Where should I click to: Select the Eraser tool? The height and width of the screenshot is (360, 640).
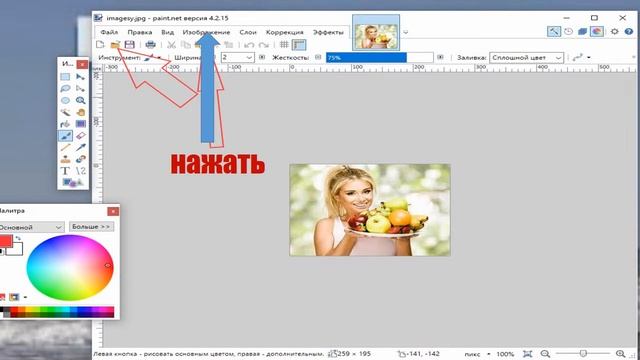(x=80, y=136)
